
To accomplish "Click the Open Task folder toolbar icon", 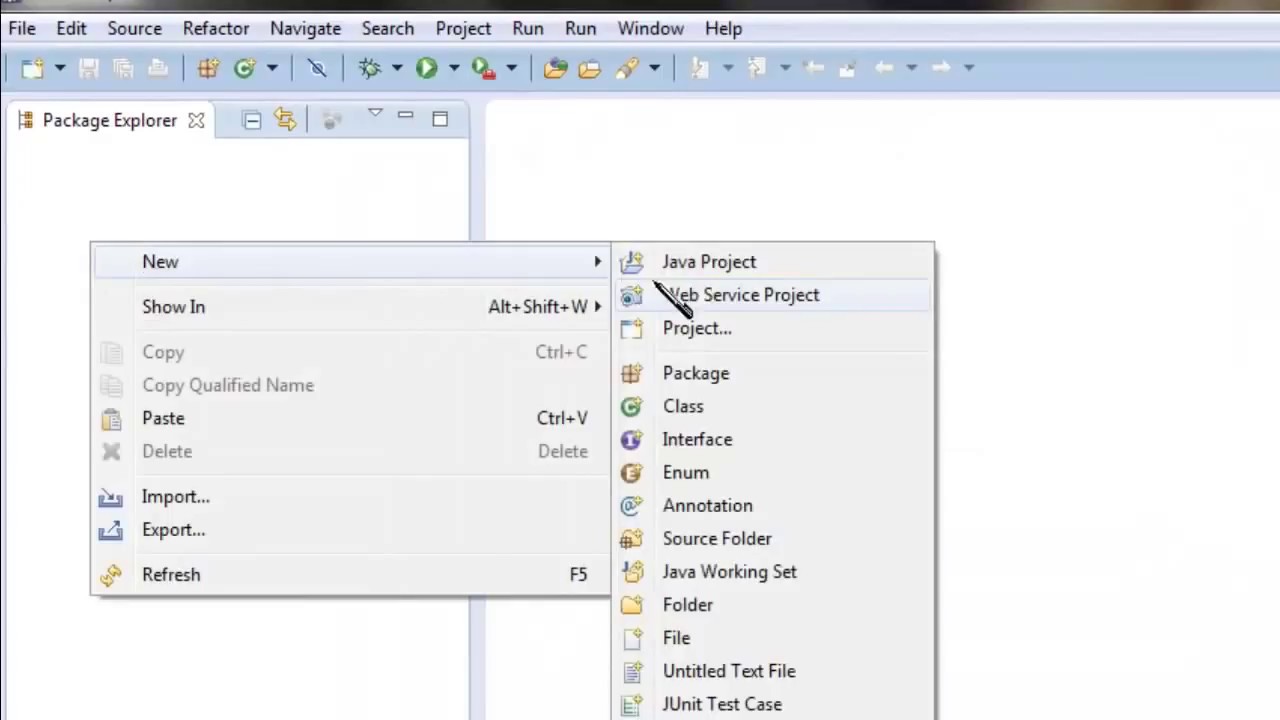I will point(589,68).
